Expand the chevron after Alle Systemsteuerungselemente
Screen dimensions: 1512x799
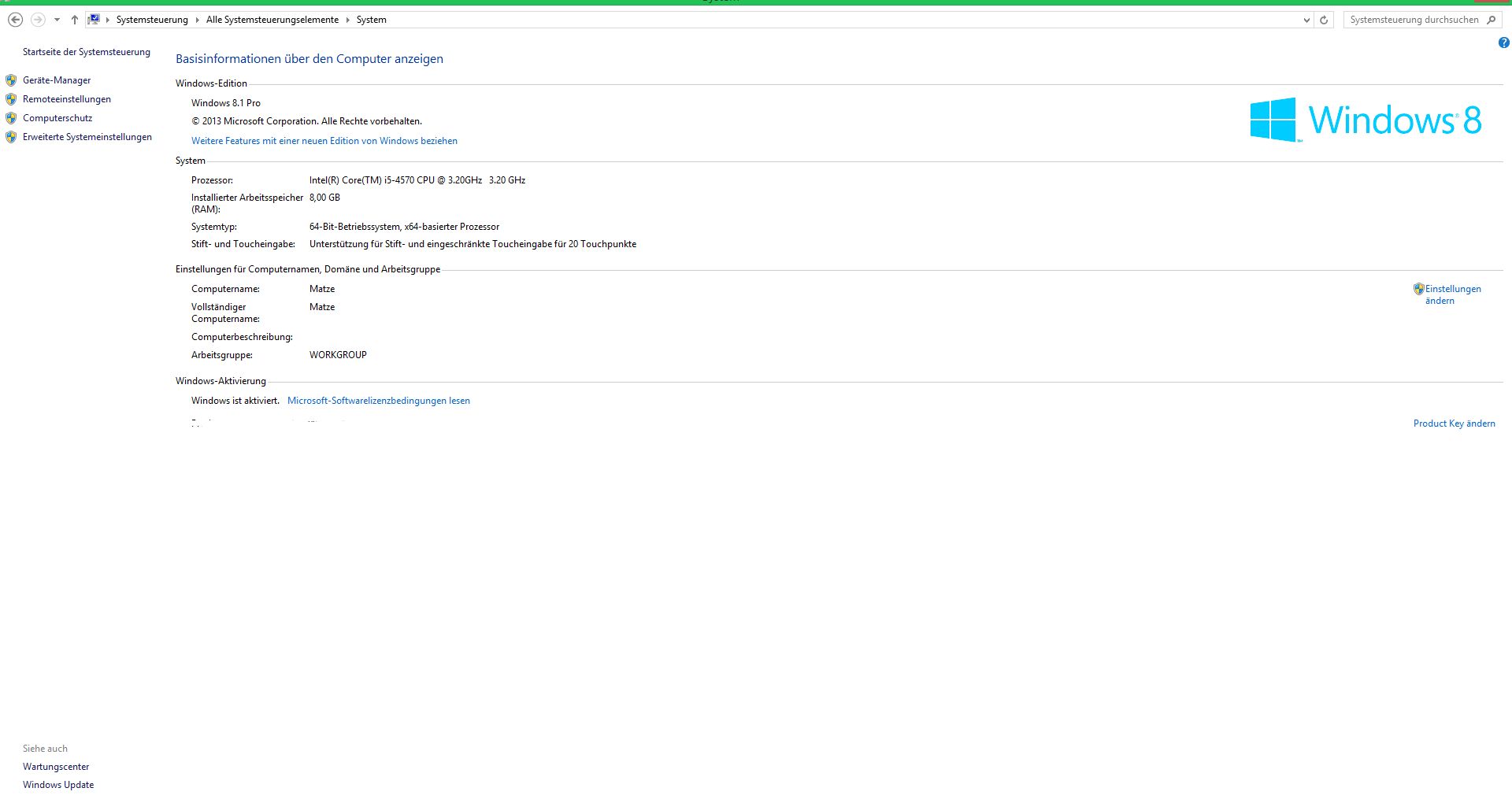click(348, 20)
